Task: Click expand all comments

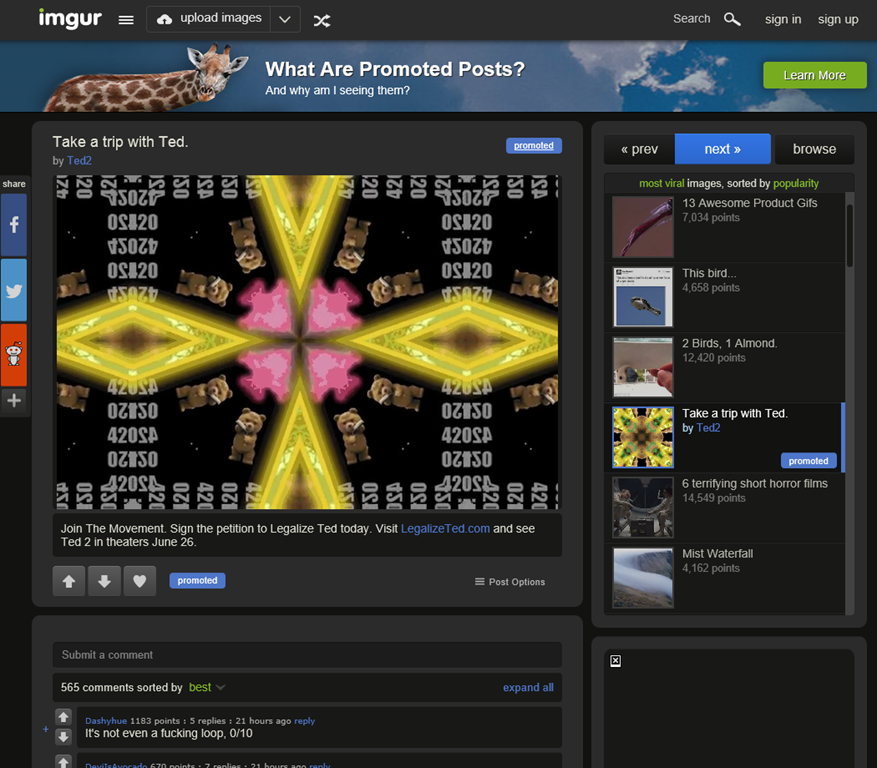Action: 528,687
